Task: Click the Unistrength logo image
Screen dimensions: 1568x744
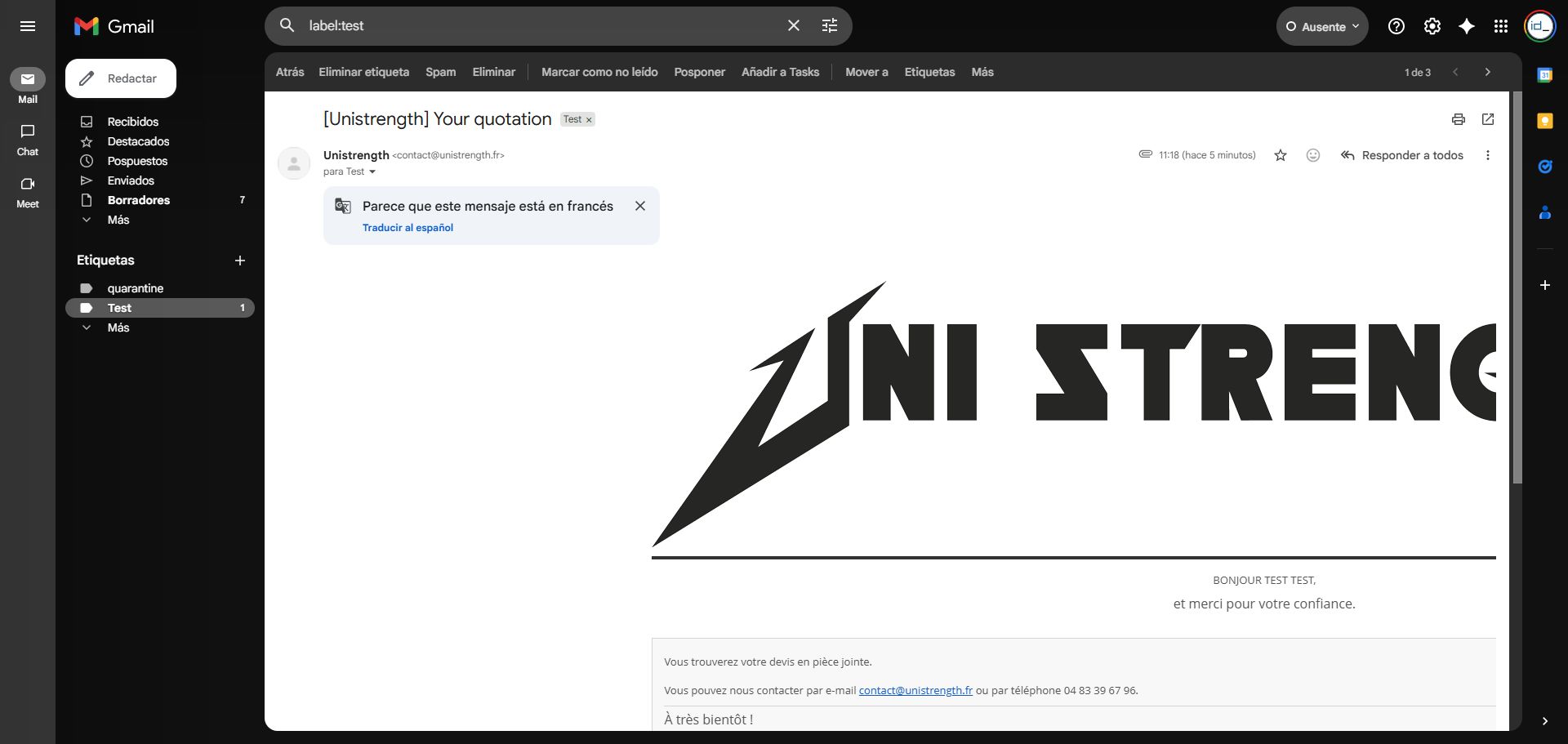Action: click(1074, 414)
